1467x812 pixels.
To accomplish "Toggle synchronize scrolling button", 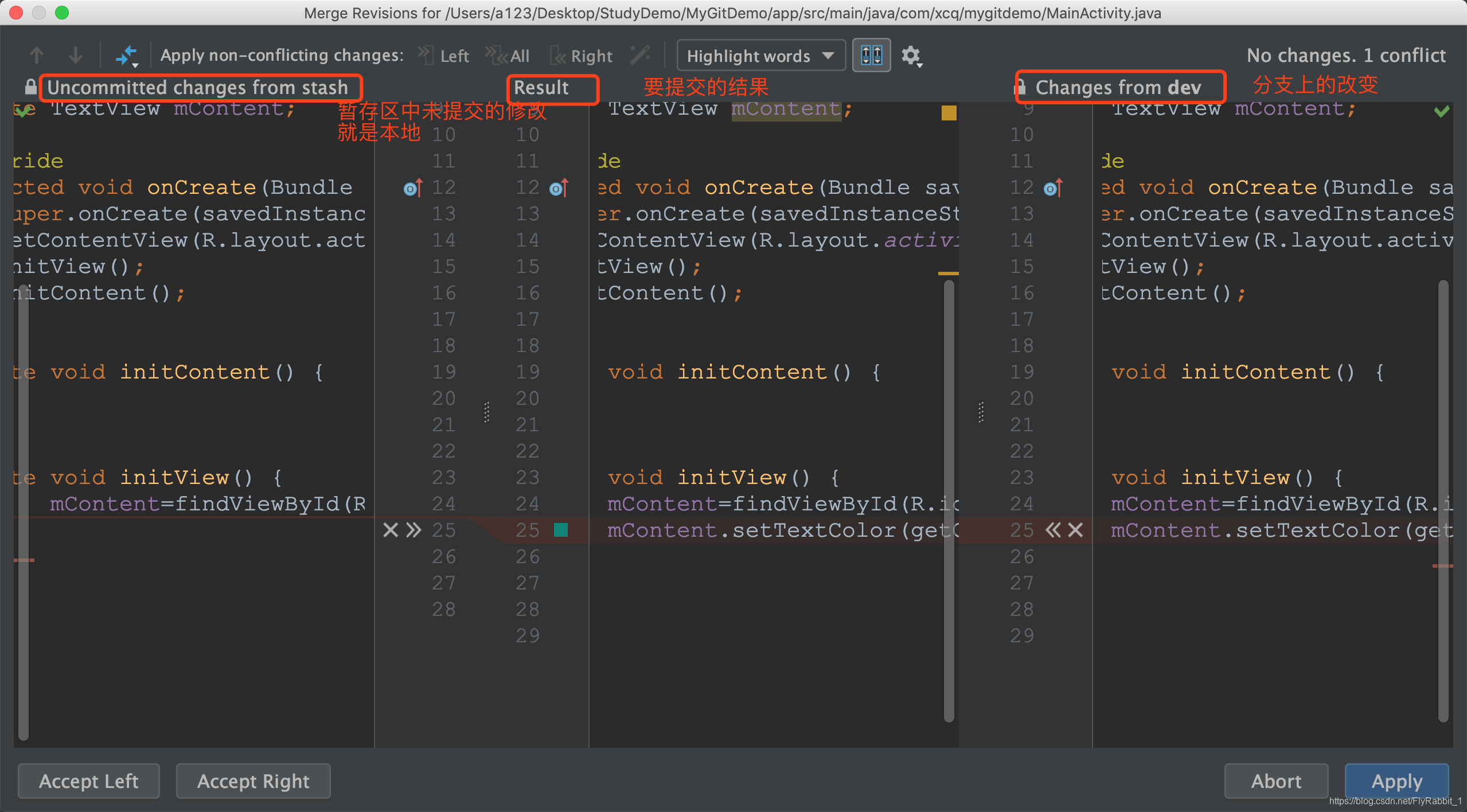I will tap(871, 56).
